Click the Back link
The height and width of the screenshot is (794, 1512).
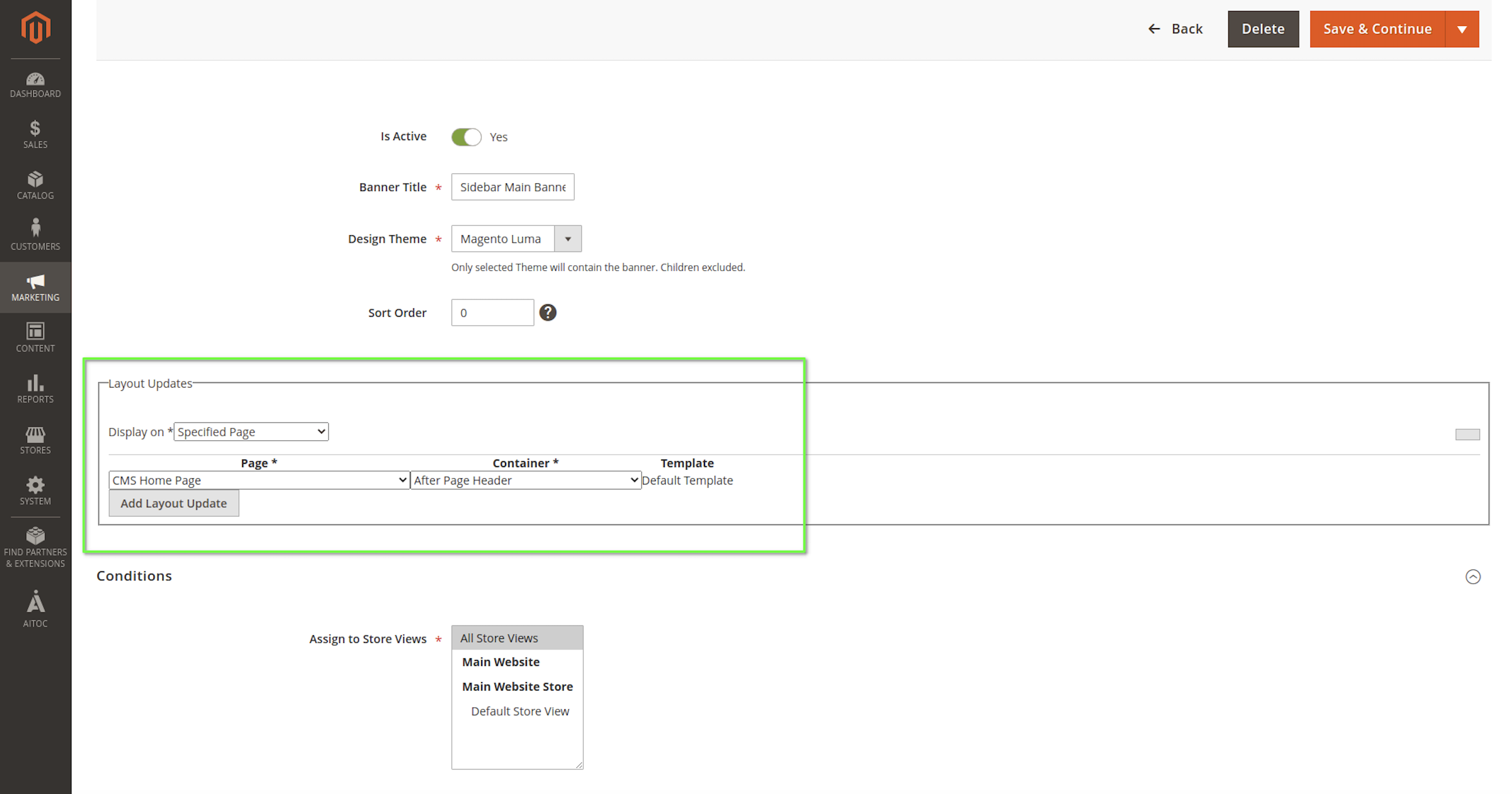[x=1175, y=29]
